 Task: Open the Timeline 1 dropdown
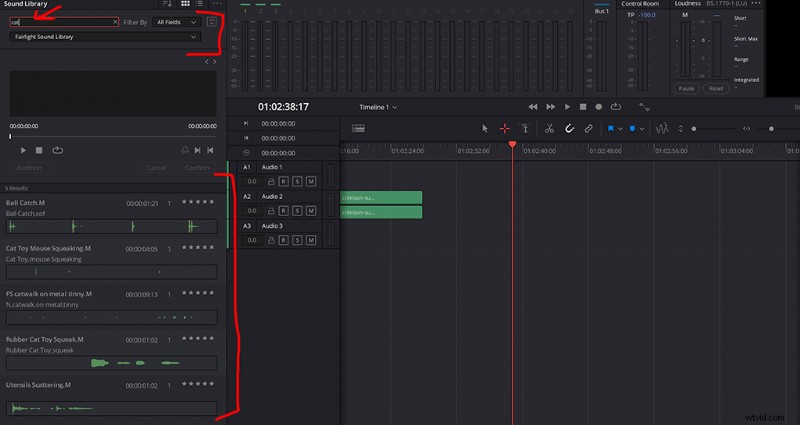(x=378, y=107)
